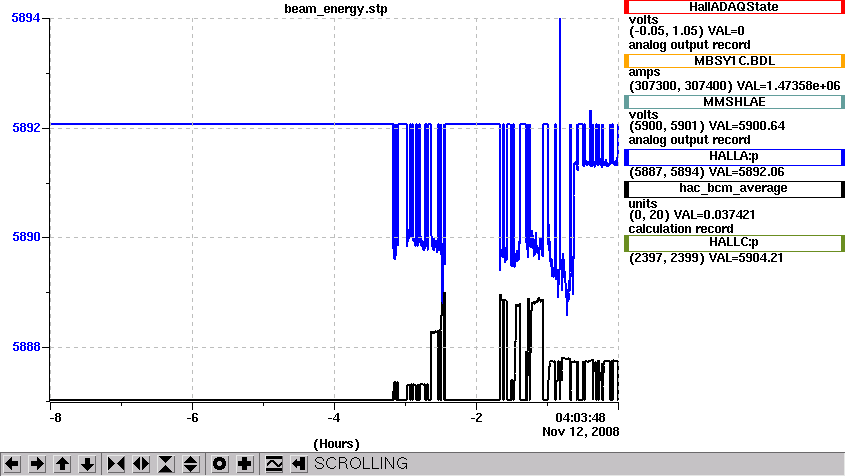
Task: Click the -4 hours x-axis label
Action: (334, 418)
